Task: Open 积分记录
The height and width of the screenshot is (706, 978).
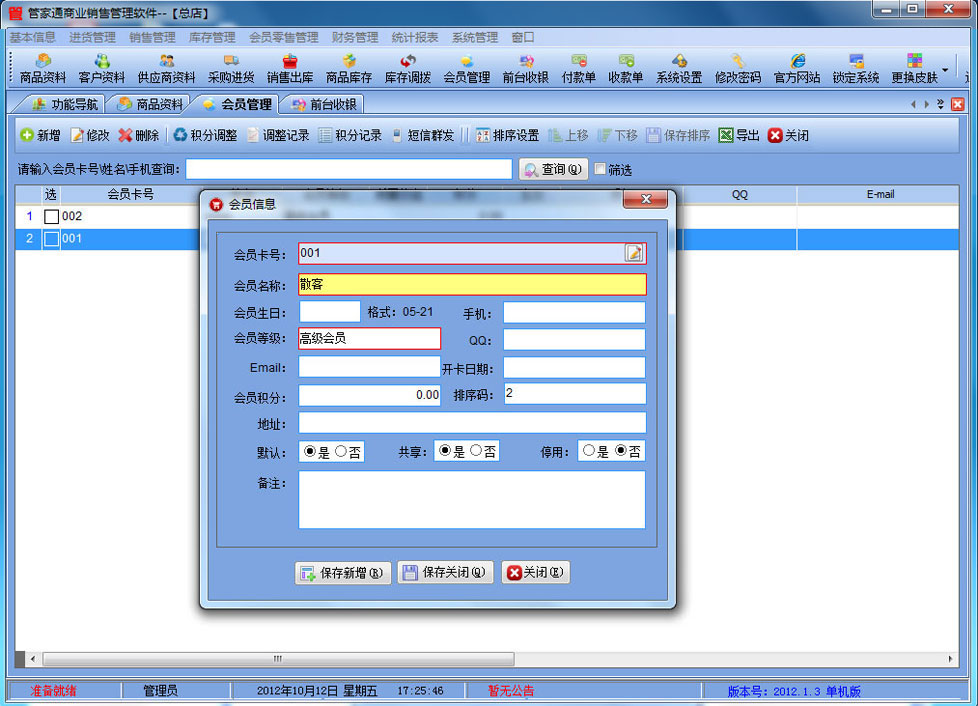Action: (x=350, y=135)
